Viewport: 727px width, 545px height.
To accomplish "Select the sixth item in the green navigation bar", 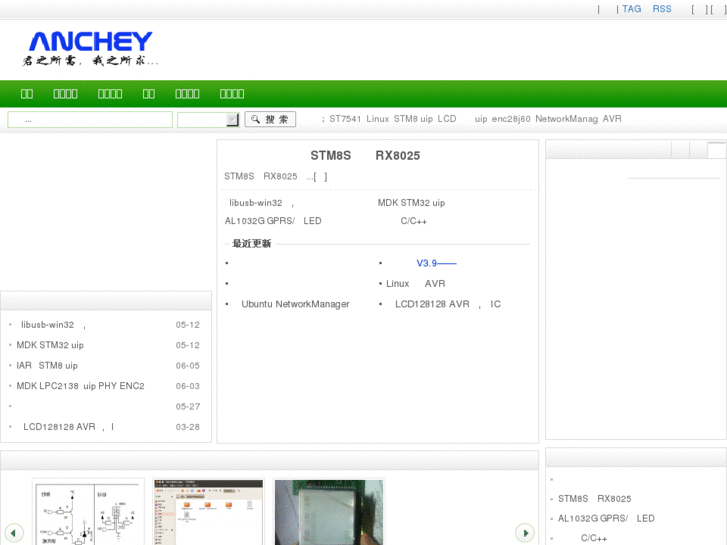I will pyautogui.click(x=232, y=94).
